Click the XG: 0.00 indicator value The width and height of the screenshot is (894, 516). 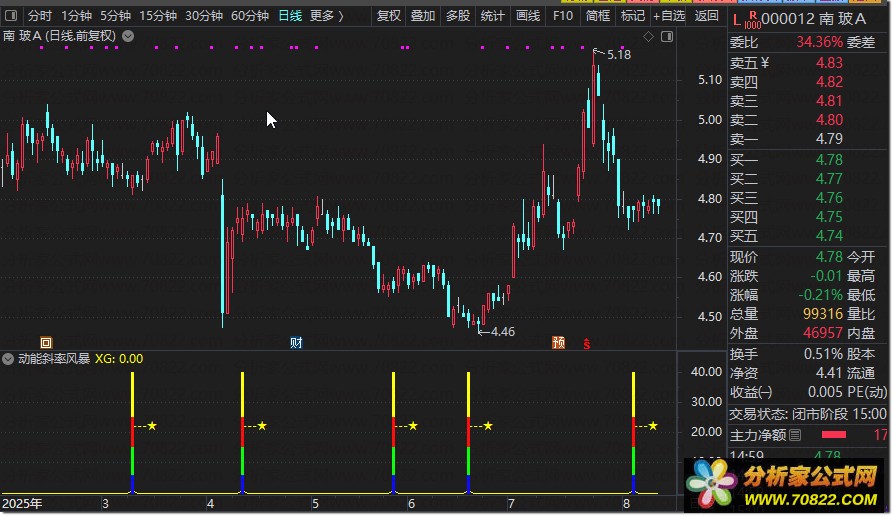coord(119,359)
